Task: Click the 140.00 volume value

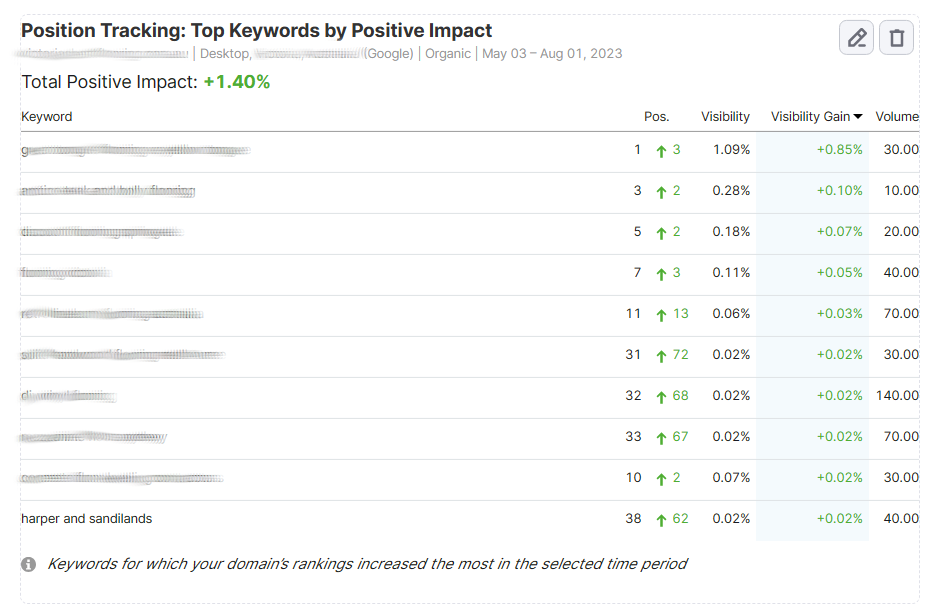Action: tap(897, 396)
